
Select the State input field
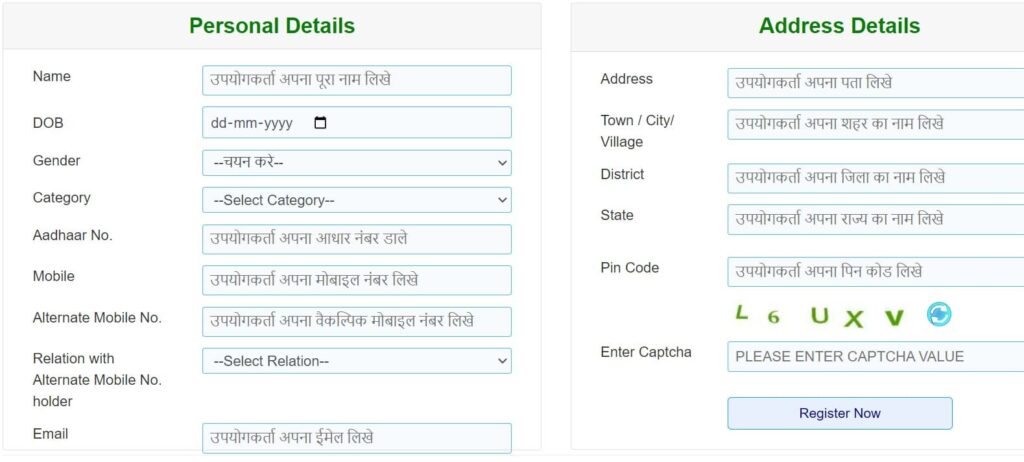click(x=875, y=219)
